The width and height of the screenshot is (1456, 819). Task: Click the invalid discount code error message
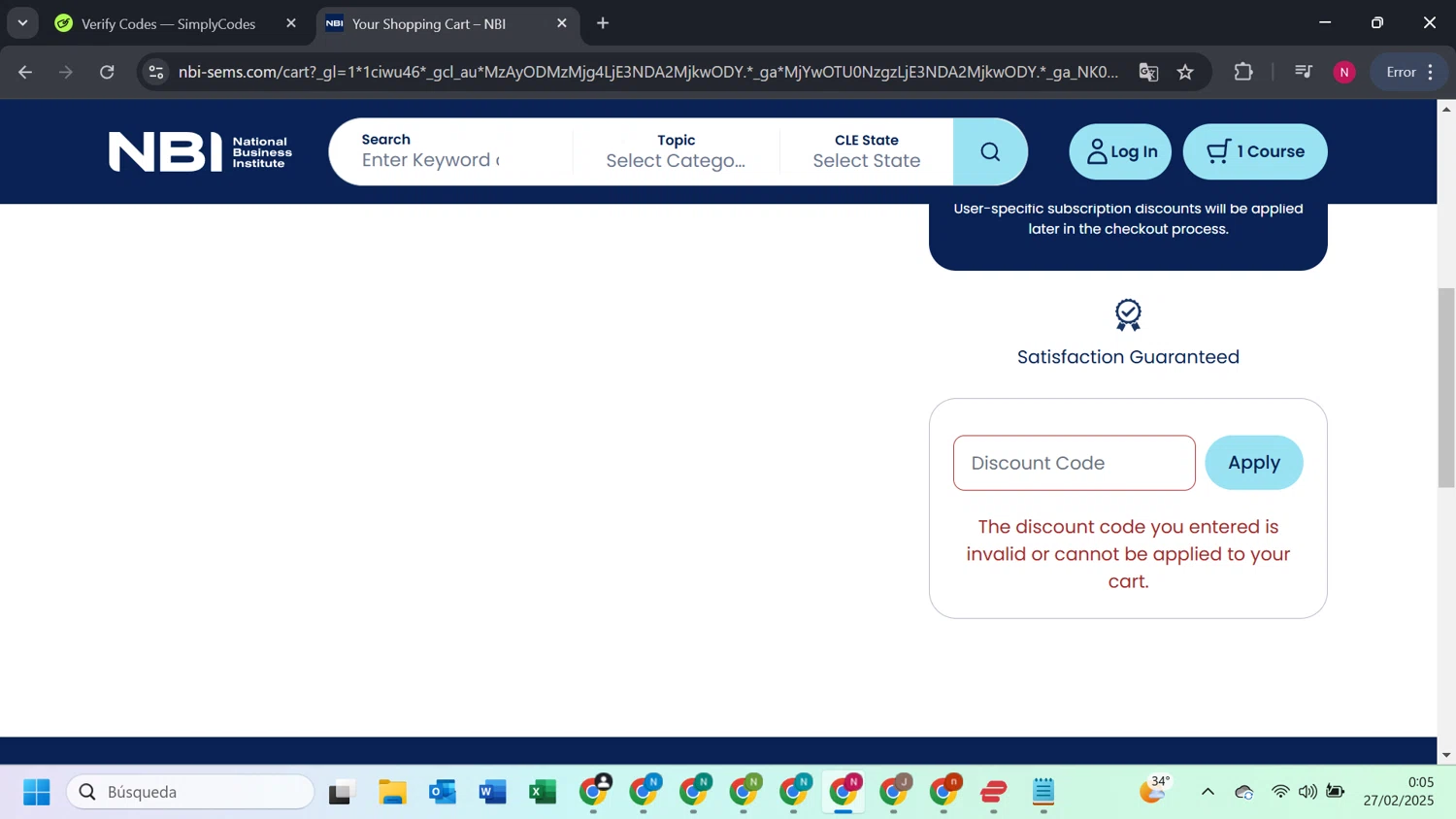pyautogui.click(x=1128, y=554)
